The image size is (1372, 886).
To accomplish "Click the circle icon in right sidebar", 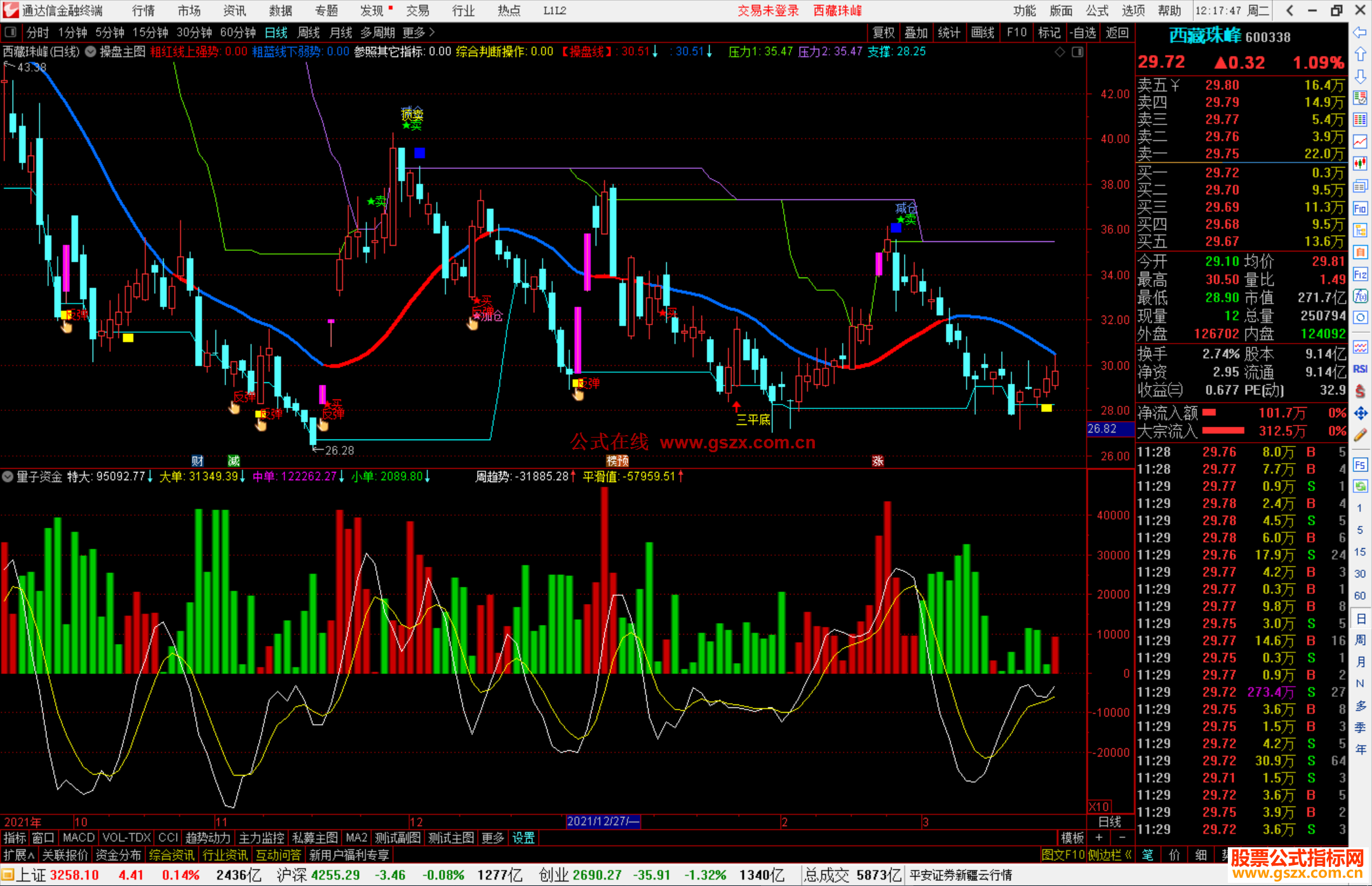I will click(1360, 318).
